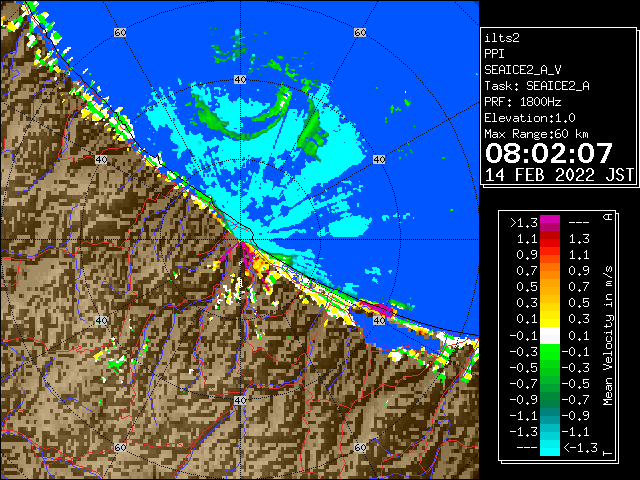Click the 'PRF: 1800Hz' text
The image size is (640, 480).
(x=522, y=102)
